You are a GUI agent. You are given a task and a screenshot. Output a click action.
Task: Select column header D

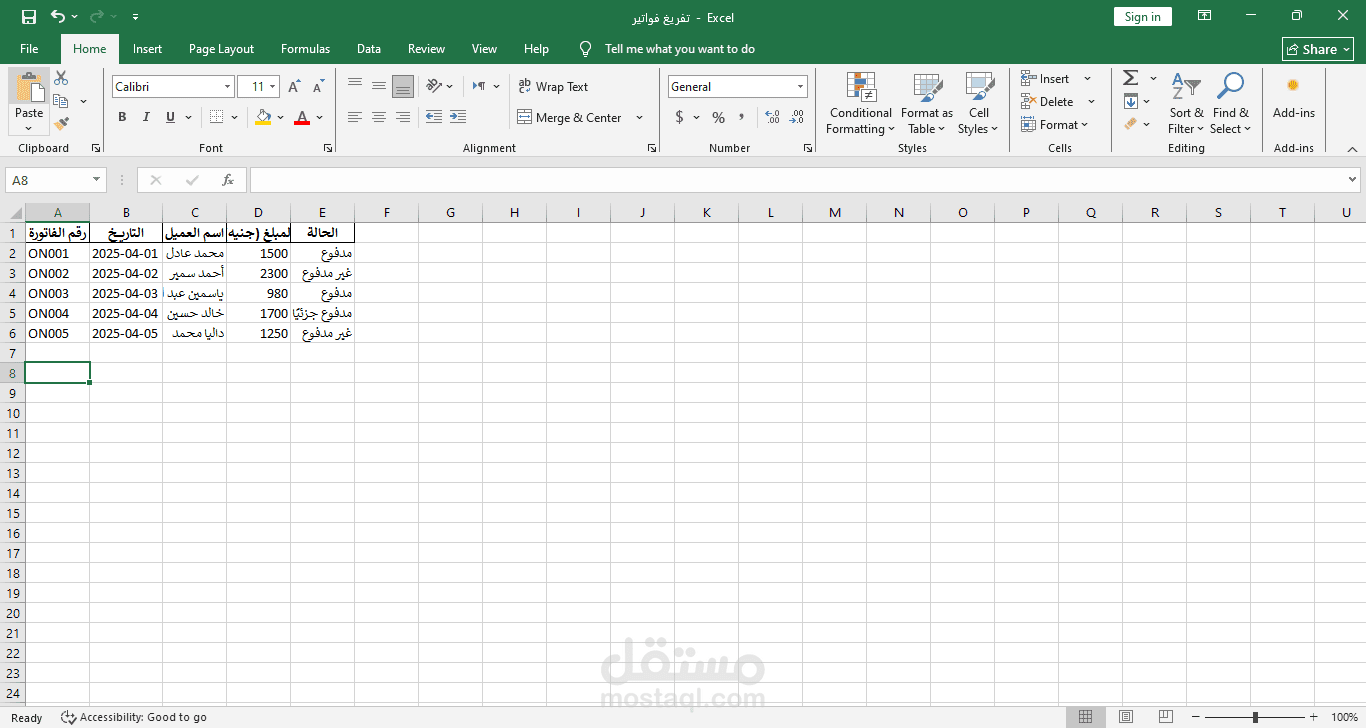[258, 212]
